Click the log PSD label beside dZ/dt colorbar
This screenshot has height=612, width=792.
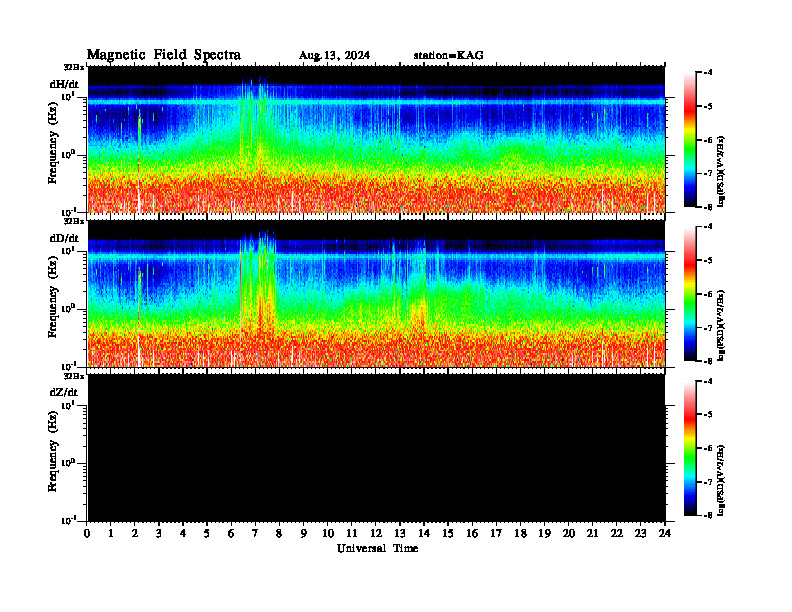(x=721, y=480)
